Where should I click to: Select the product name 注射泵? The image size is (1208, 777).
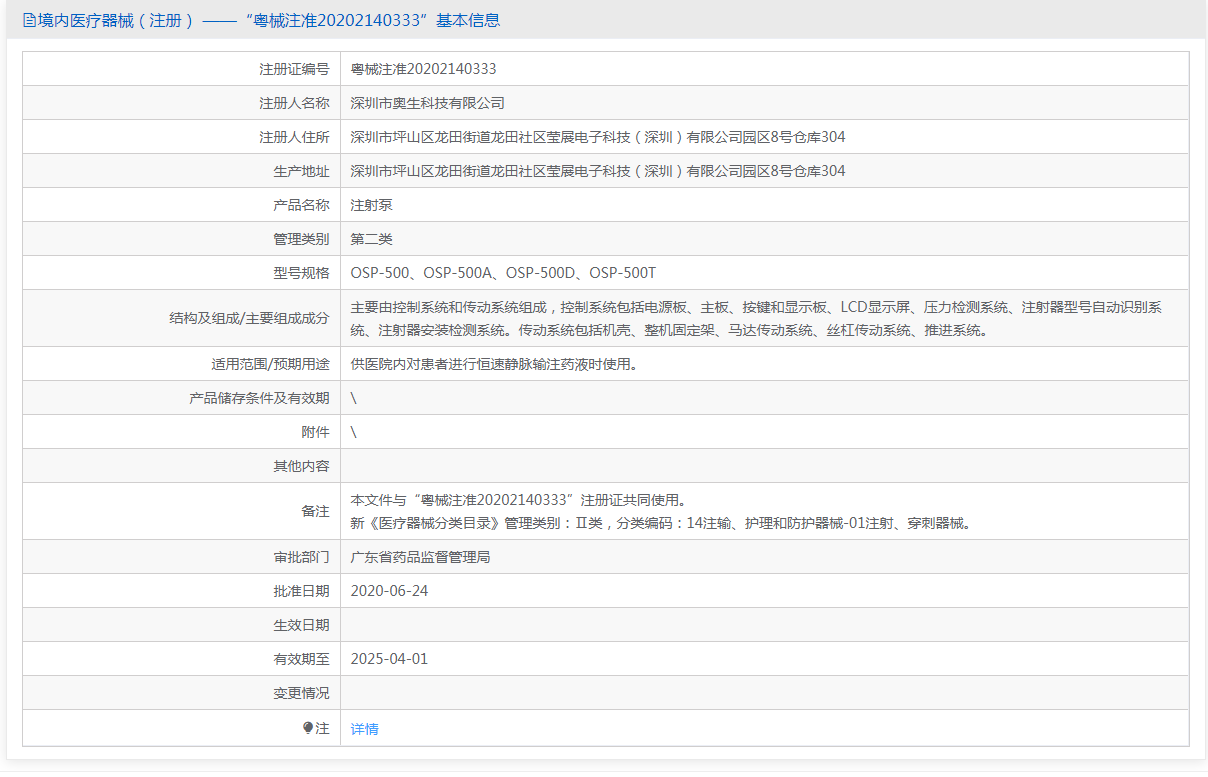(x=372, y=205)
